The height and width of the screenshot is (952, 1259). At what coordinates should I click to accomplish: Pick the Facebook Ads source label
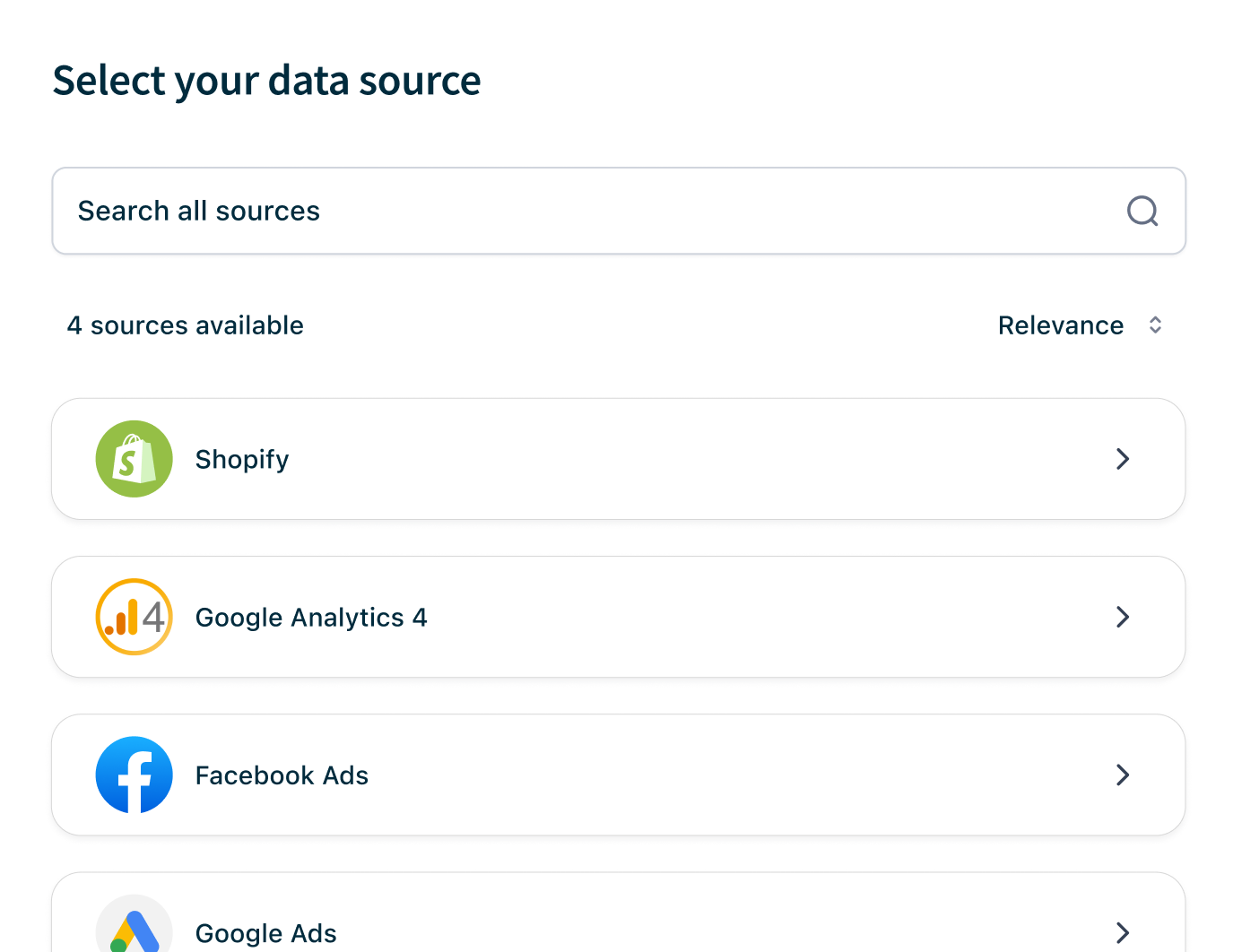[282, 775]
